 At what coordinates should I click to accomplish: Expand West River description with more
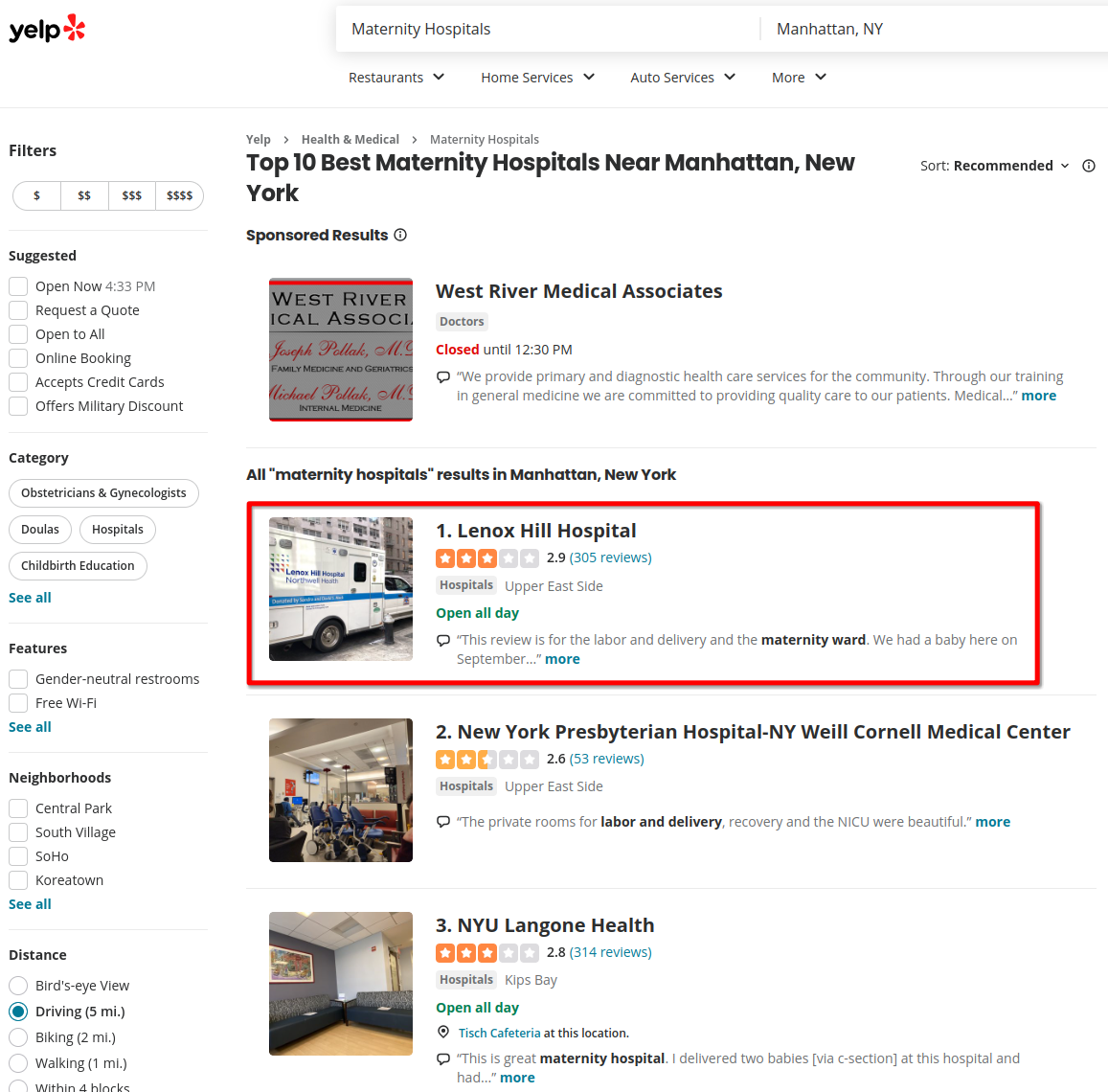click(1039, 396)
